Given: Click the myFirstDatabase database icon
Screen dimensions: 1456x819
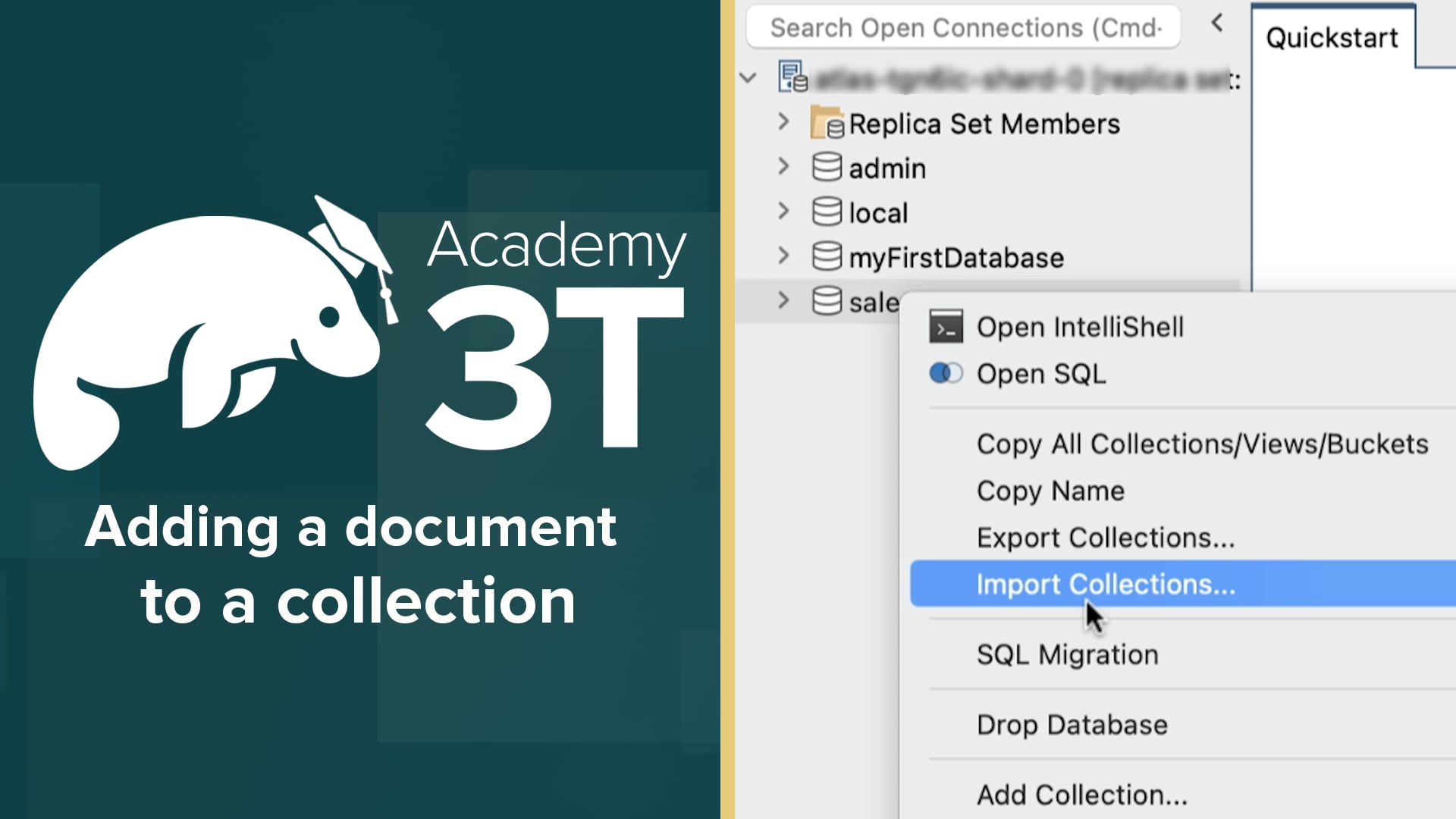Looking at the screenshot, I should pos(827,256).
